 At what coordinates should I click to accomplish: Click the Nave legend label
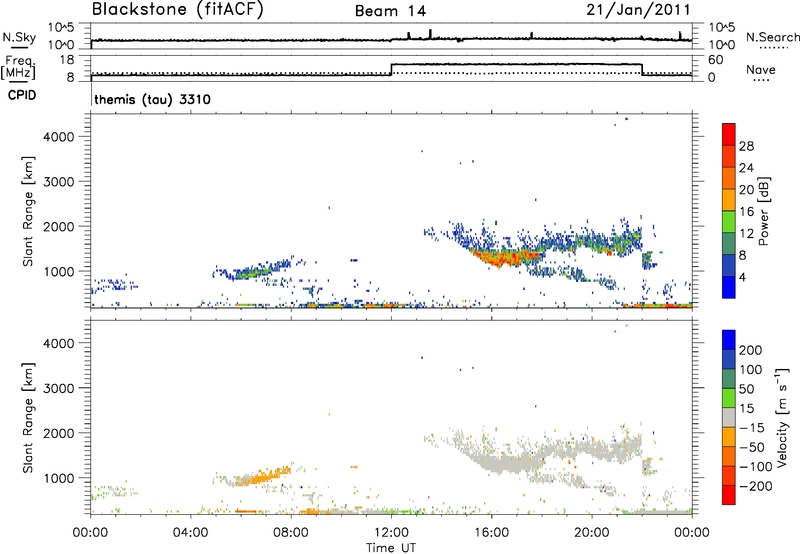click(760, 70)
